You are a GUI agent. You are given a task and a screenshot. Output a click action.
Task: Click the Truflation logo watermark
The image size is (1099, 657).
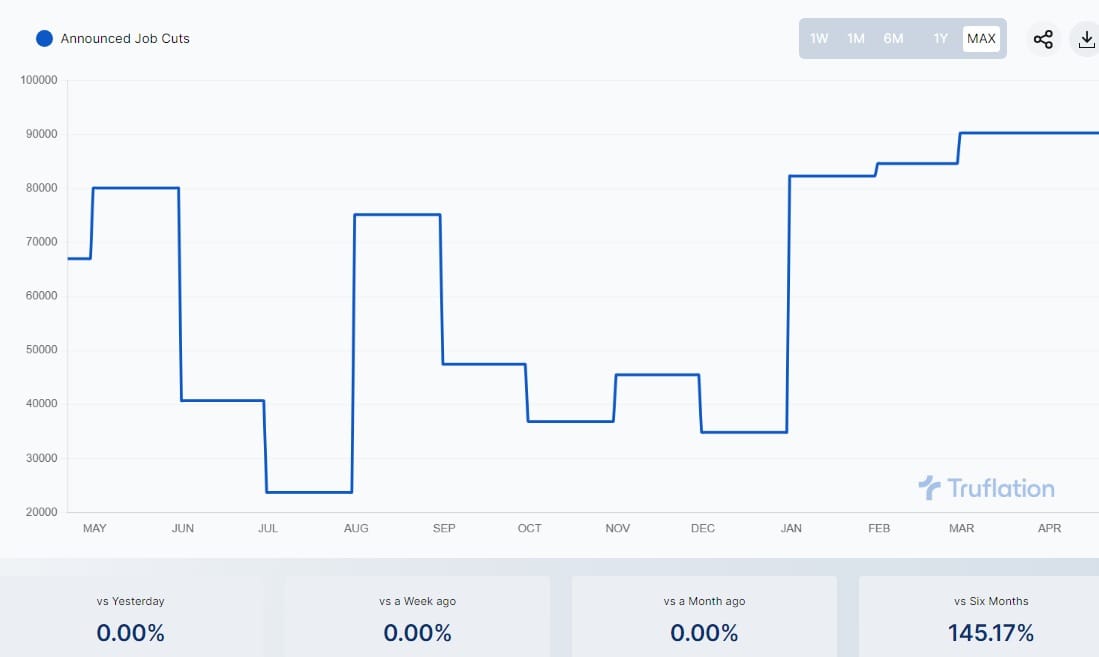[x=986, y=488]
